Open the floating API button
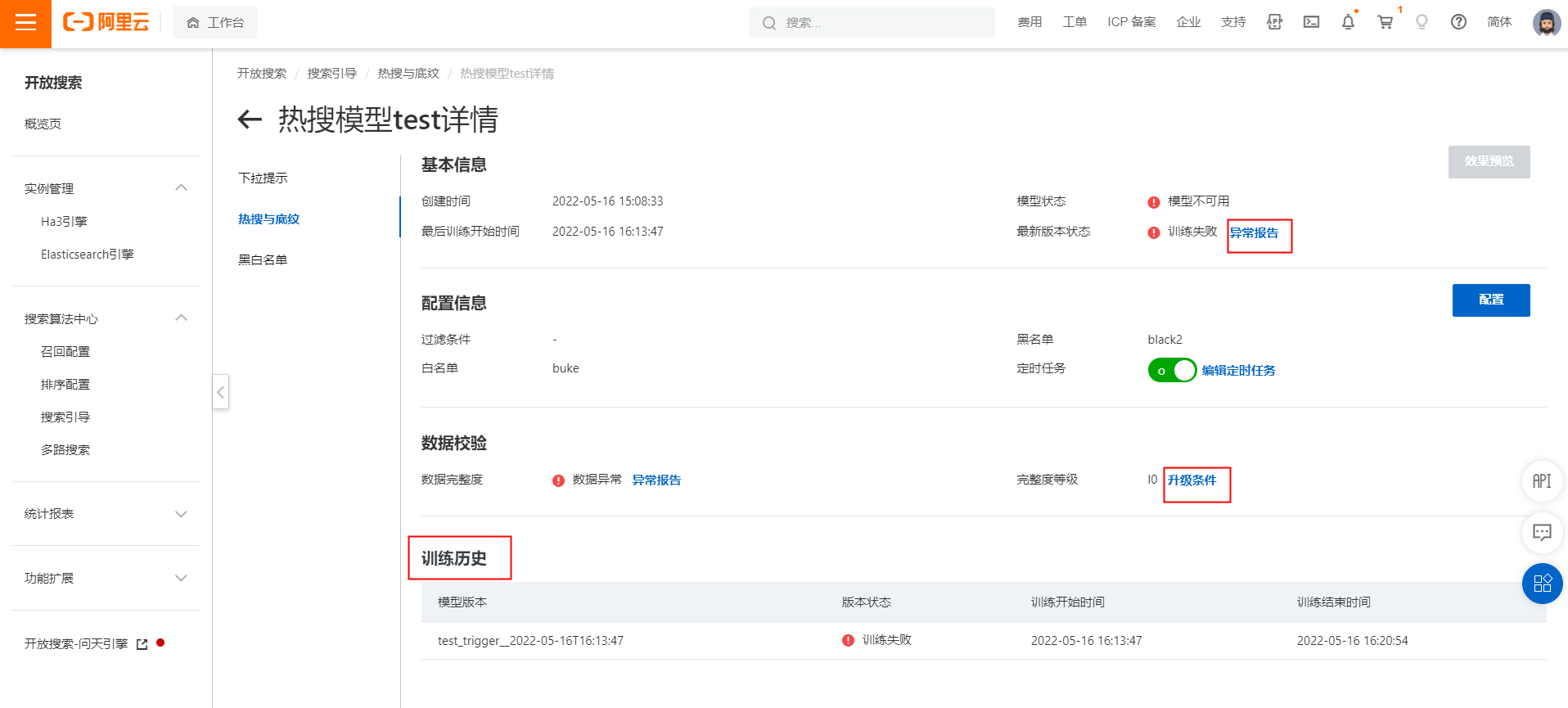The image size is (1568, 708). [1542, 481]
